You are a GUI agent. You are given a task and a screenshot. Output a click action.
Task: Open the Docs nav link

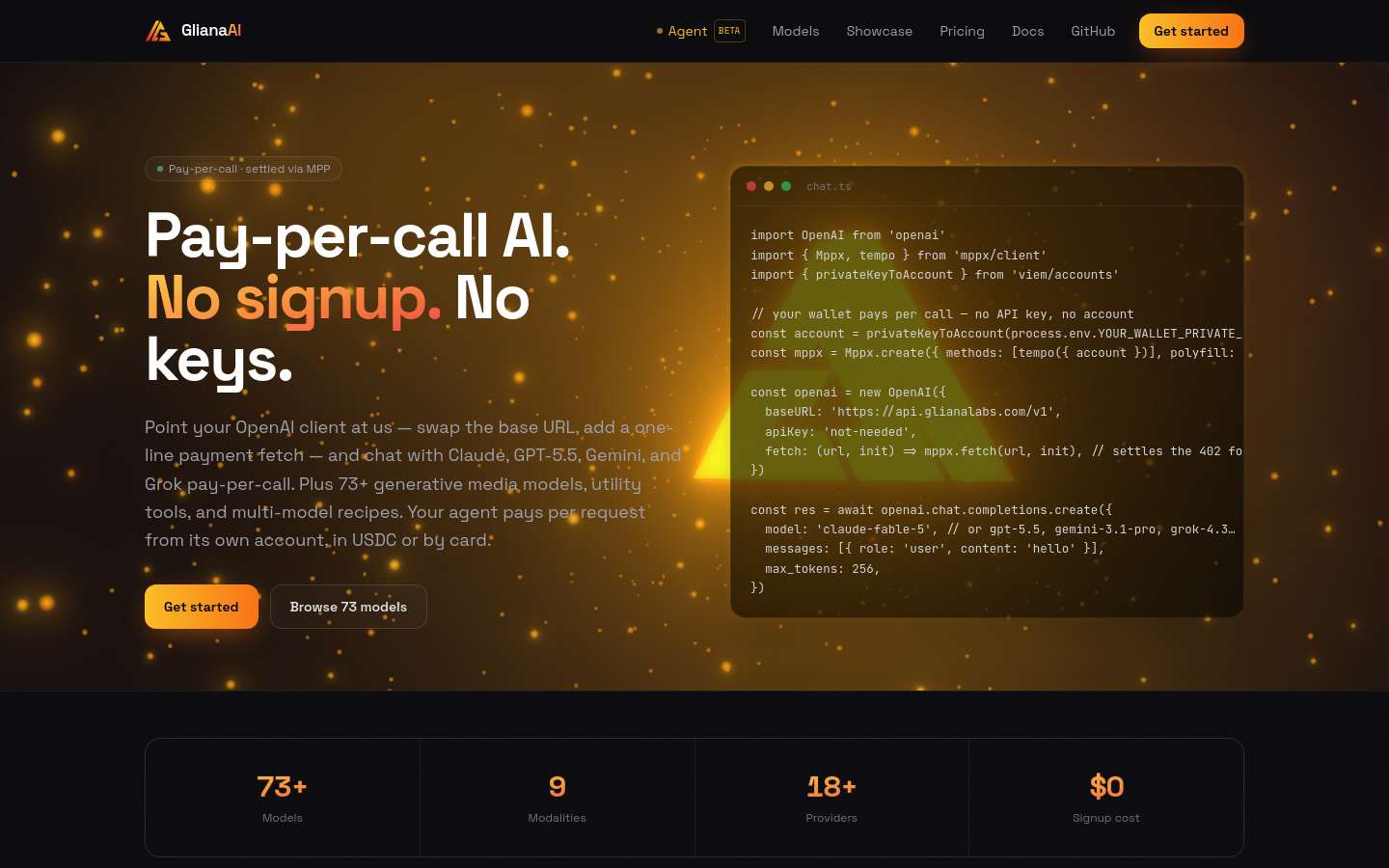[x=1027, y=31]
